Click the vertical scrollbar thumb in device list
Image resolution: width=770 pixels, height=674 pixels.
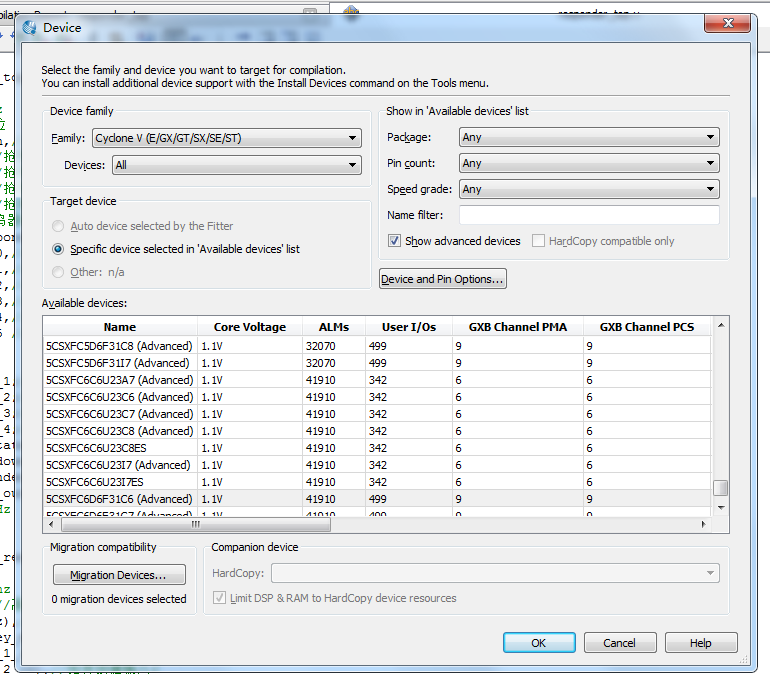tap(720, 488)
